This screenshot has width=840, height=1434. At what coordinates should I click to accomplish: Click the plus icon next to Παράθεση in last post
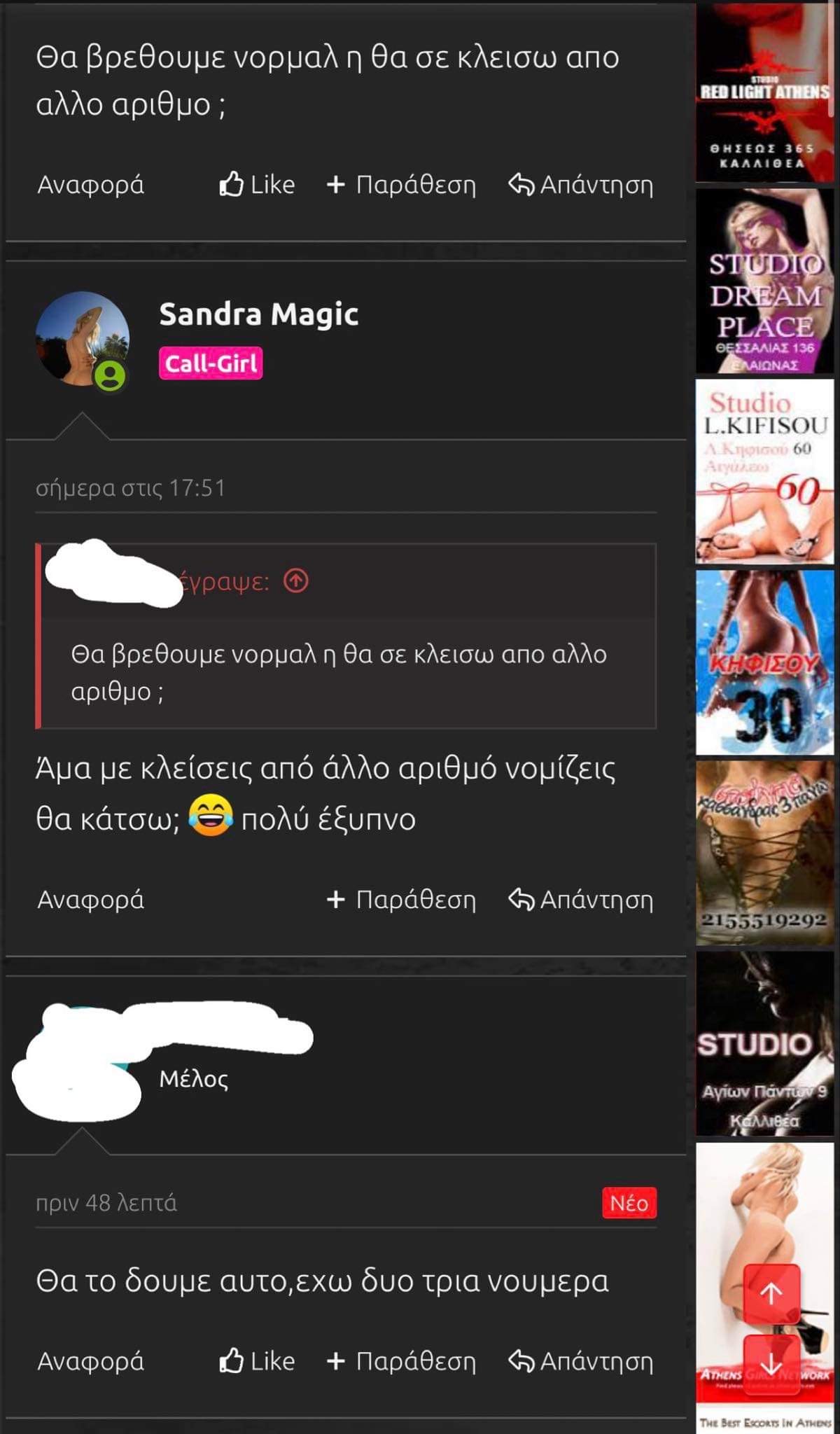pyautogui.click(x=336, y=1361)
